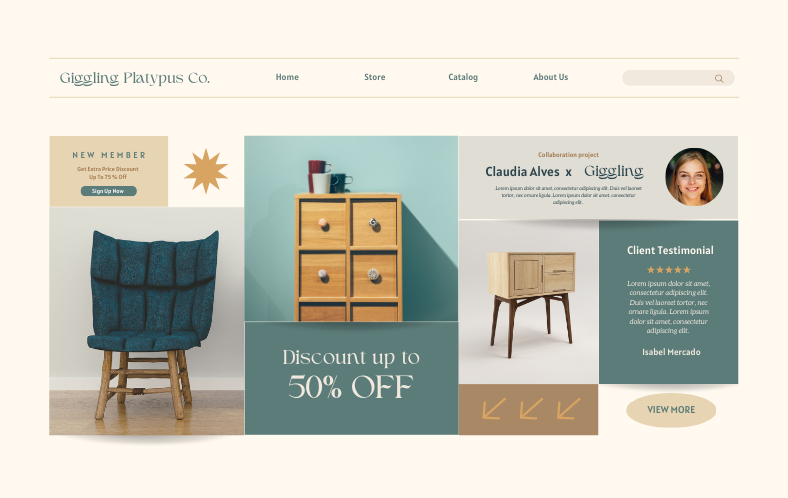Select the wooden drawer cabinet photo

pos(351,229)
